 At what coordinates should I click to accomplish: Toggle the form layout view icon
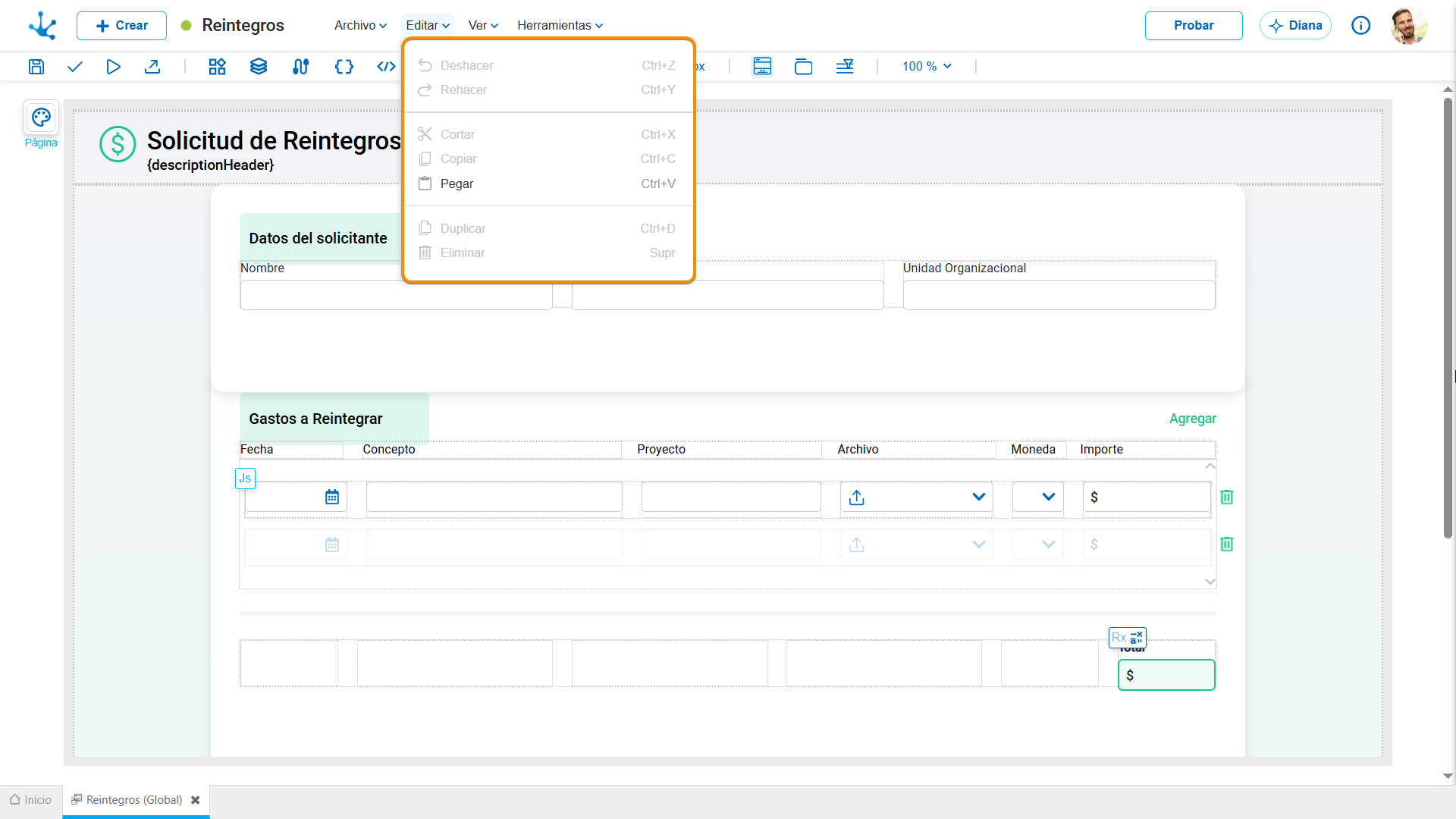coord(762,67)
